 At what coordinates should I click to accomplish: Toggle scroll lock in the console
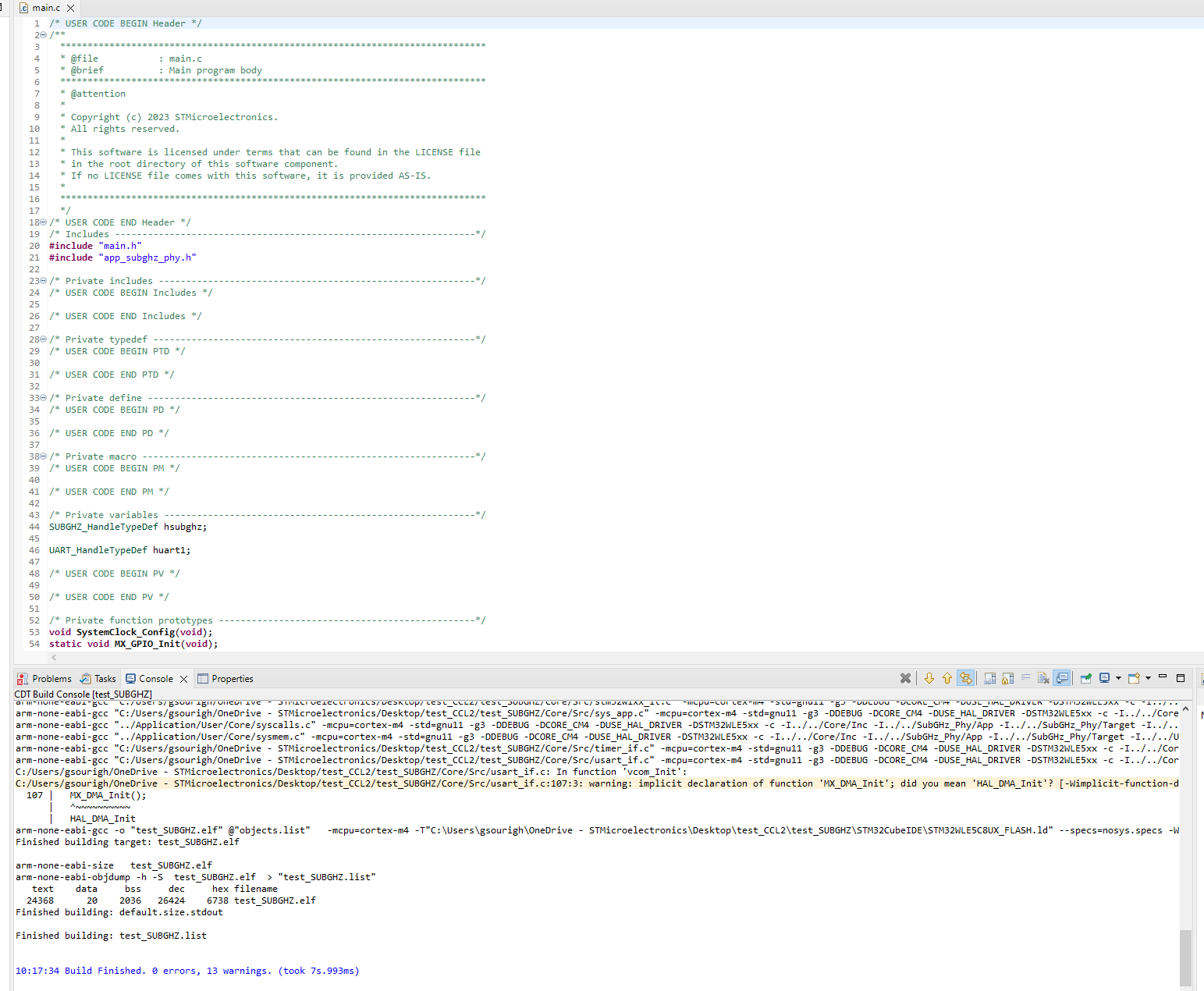tap(1006, 678)
